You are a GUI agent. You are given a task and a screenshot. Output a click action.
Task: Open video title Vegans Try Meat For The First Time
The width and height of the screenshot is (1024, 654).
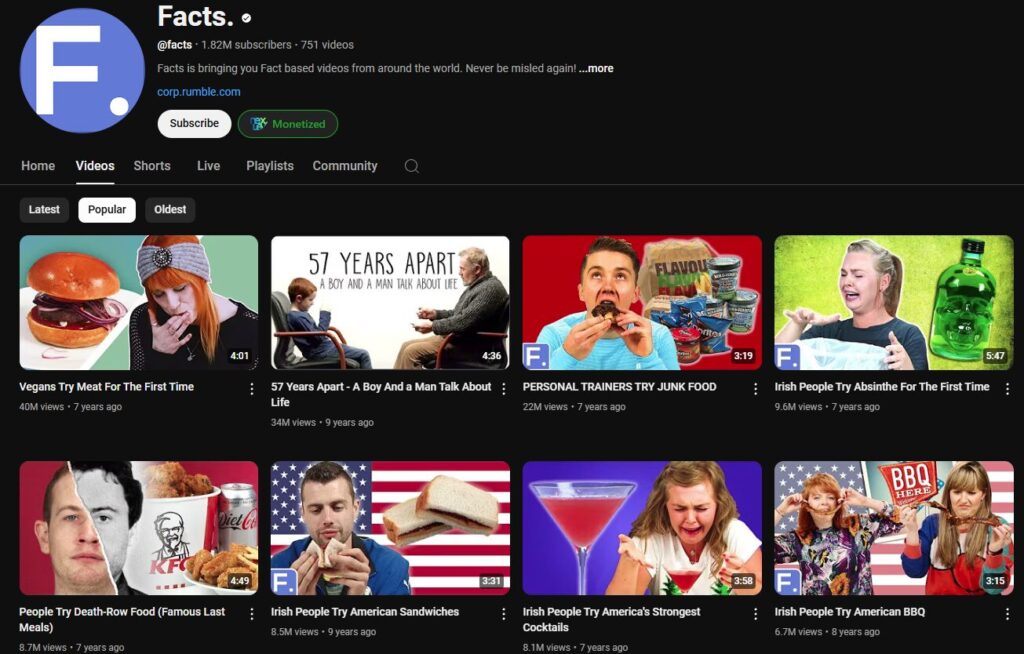pyautogui.click(x=106, y=387)
